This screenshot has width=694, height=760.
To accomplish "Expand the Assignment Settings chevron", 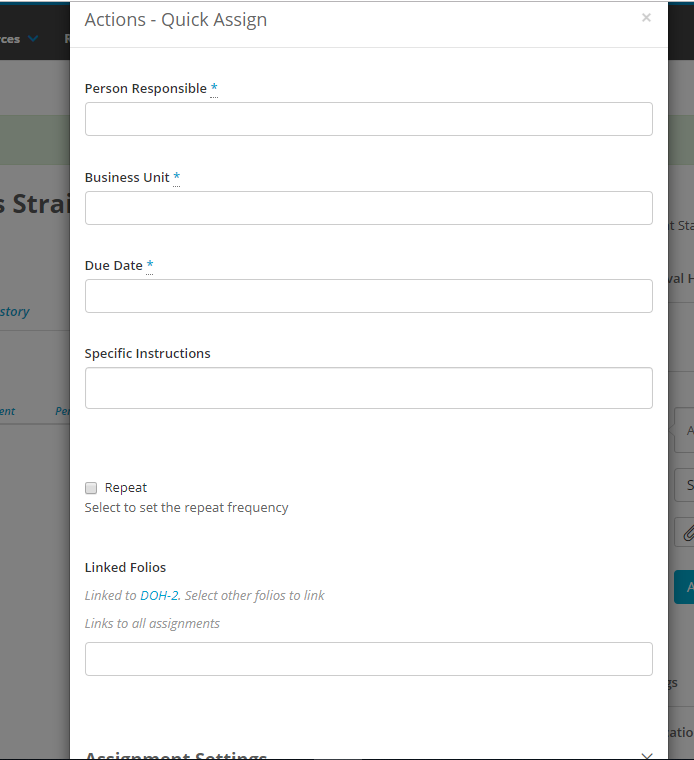I will [647, 756].
